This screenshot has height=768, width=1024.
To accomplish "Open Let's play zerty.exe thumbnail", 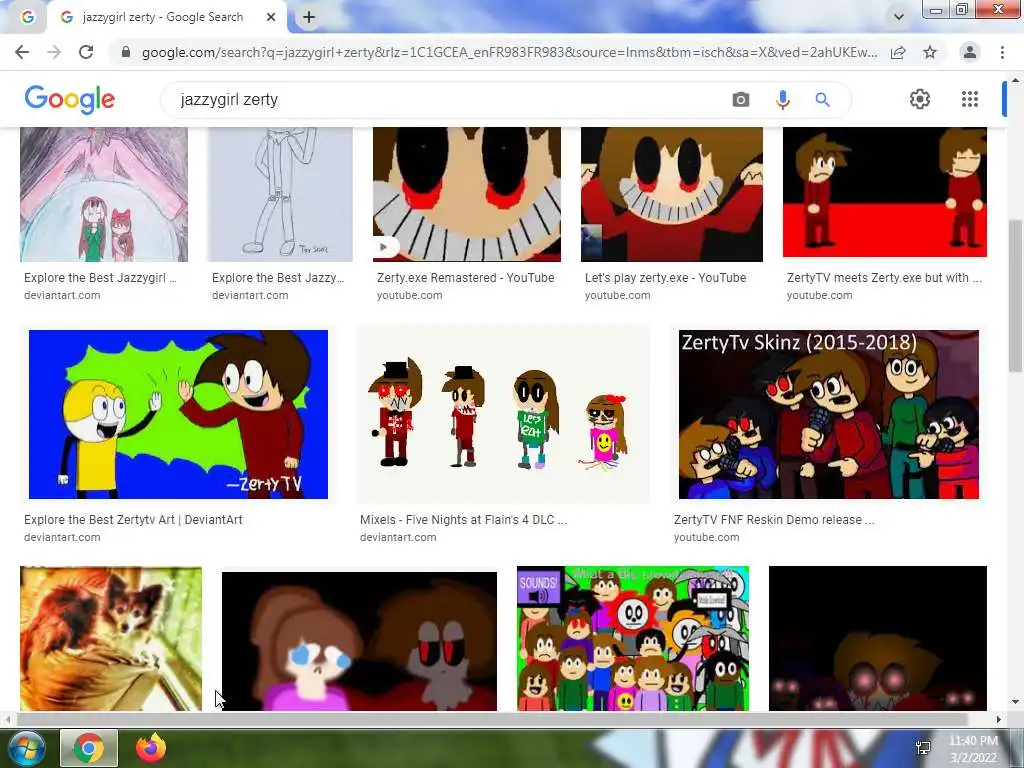I will (x=671, y=194).
